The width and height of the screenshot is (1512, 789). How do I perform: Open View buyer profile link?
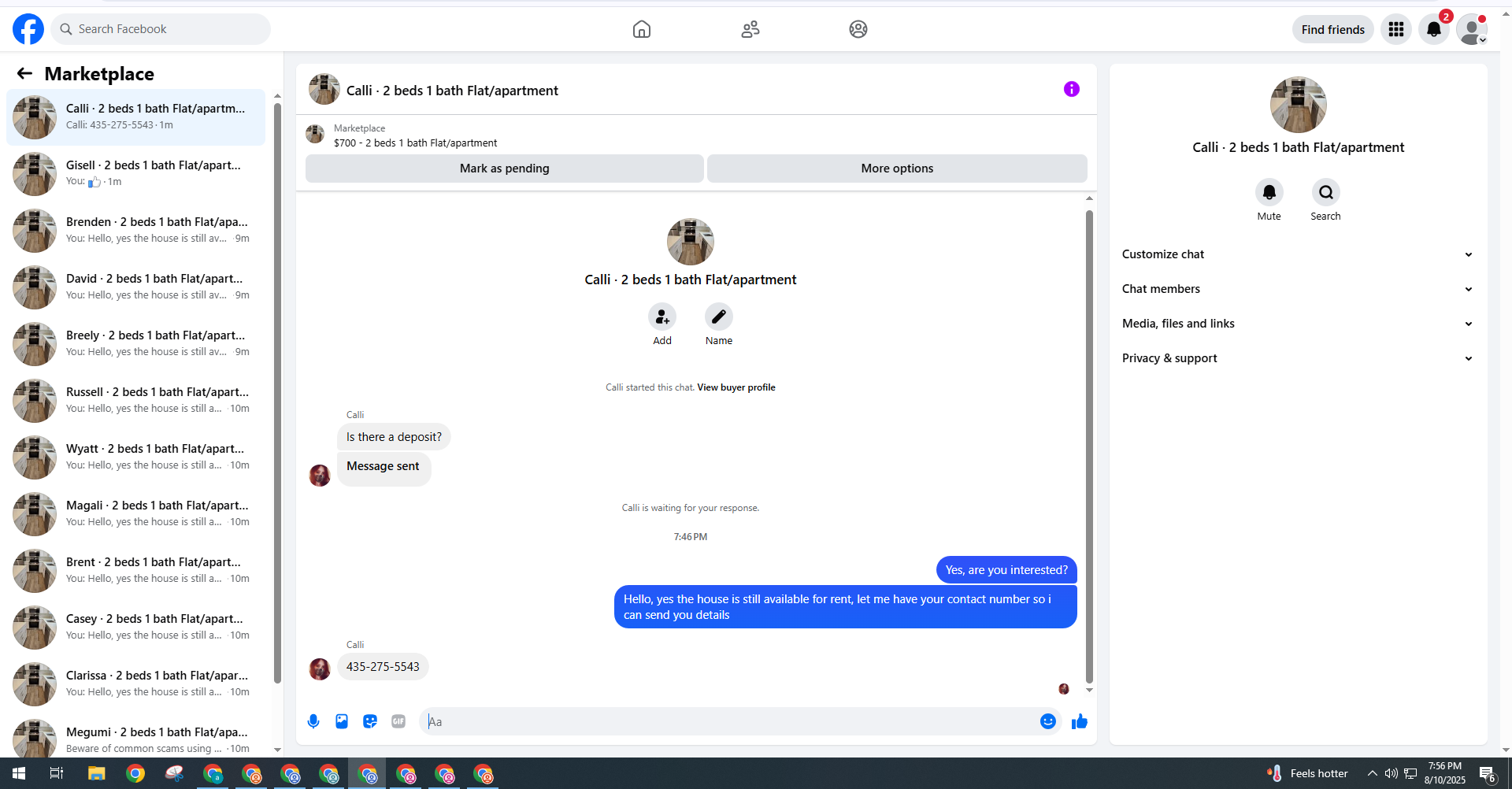point(736,387)
